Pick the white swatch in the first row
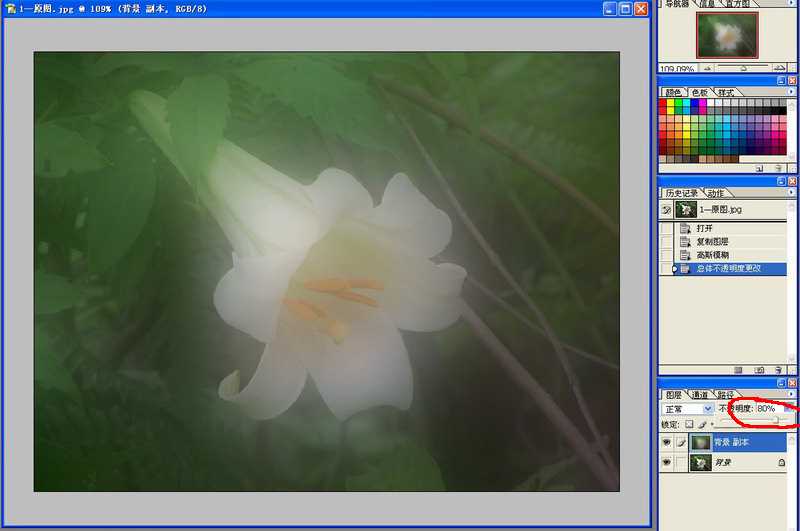This screenshot has height=531, width=800. point(710,103)
